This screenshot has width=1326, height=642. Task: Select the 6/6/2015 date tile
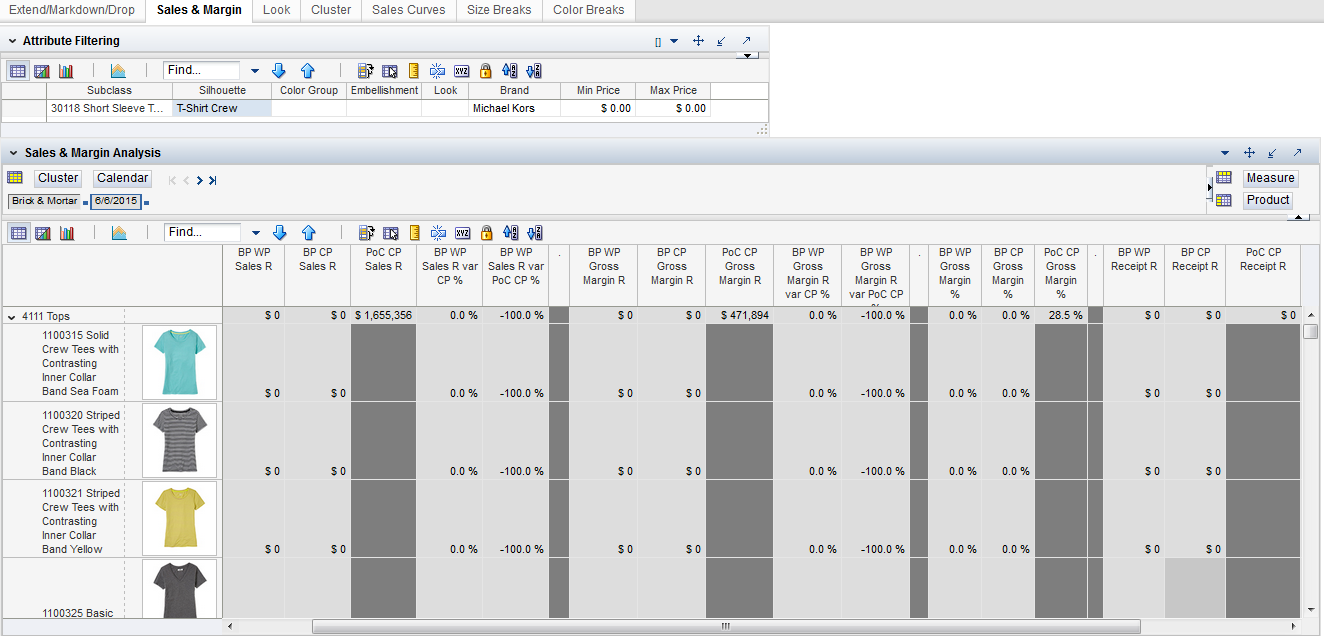[x=116, y=201]
